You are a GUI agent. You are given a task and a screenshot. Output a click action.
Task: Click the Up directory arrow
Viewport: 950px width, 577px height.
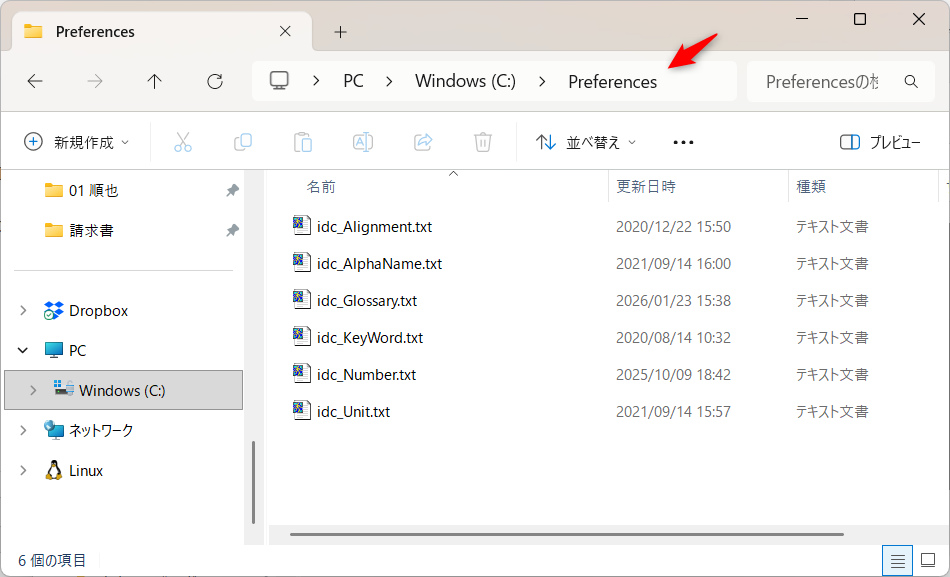pyautogui.click(x=154, y=82)
